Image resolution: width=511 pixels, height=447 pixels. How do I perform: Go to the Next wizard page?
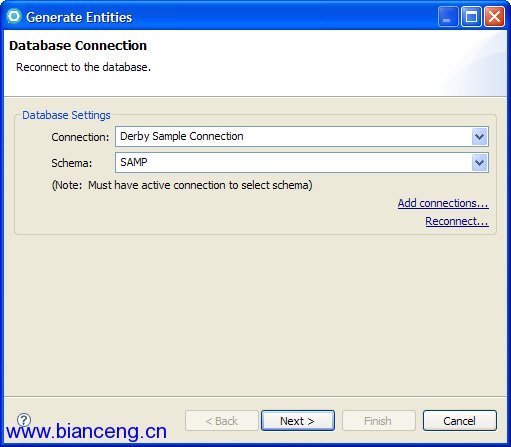click(298, 421)
